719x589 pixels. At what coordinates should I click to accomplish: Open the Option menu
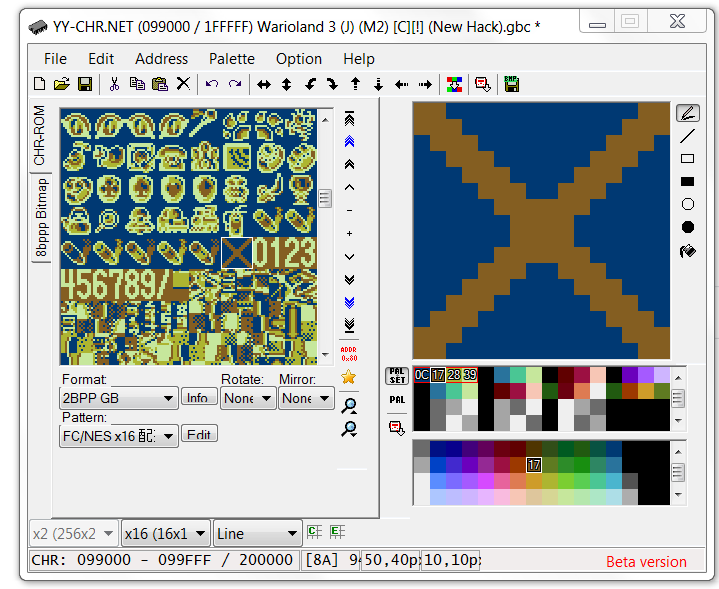(x=299, y=59)
